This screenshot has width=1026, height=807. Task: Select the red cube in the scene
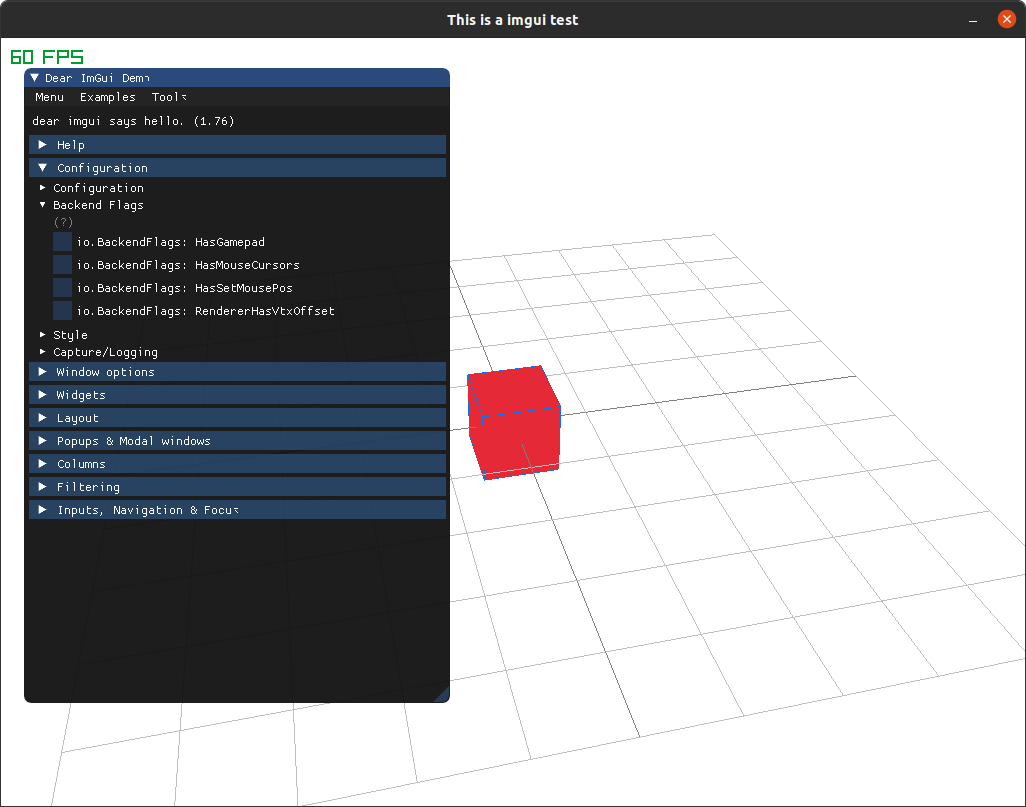click(x=514, y=423)
